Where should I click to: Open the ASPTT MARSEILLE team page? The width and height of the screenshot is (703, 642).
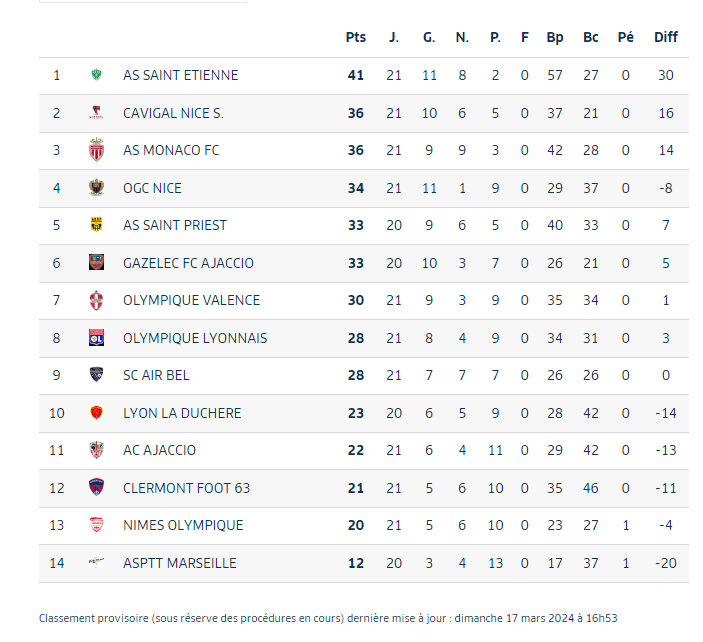(180, 563)
